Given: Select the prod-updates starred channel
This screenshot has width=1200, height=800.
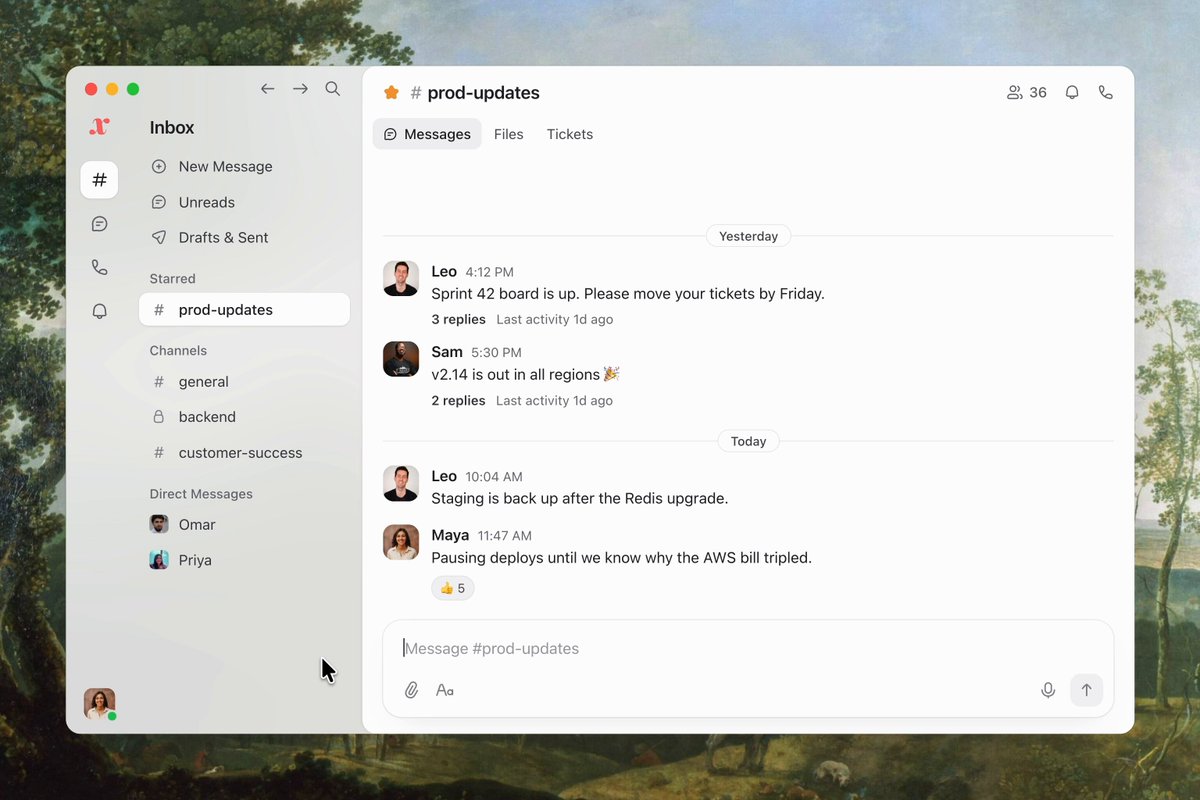Looking at the screenshot, I should pos(244,310).
